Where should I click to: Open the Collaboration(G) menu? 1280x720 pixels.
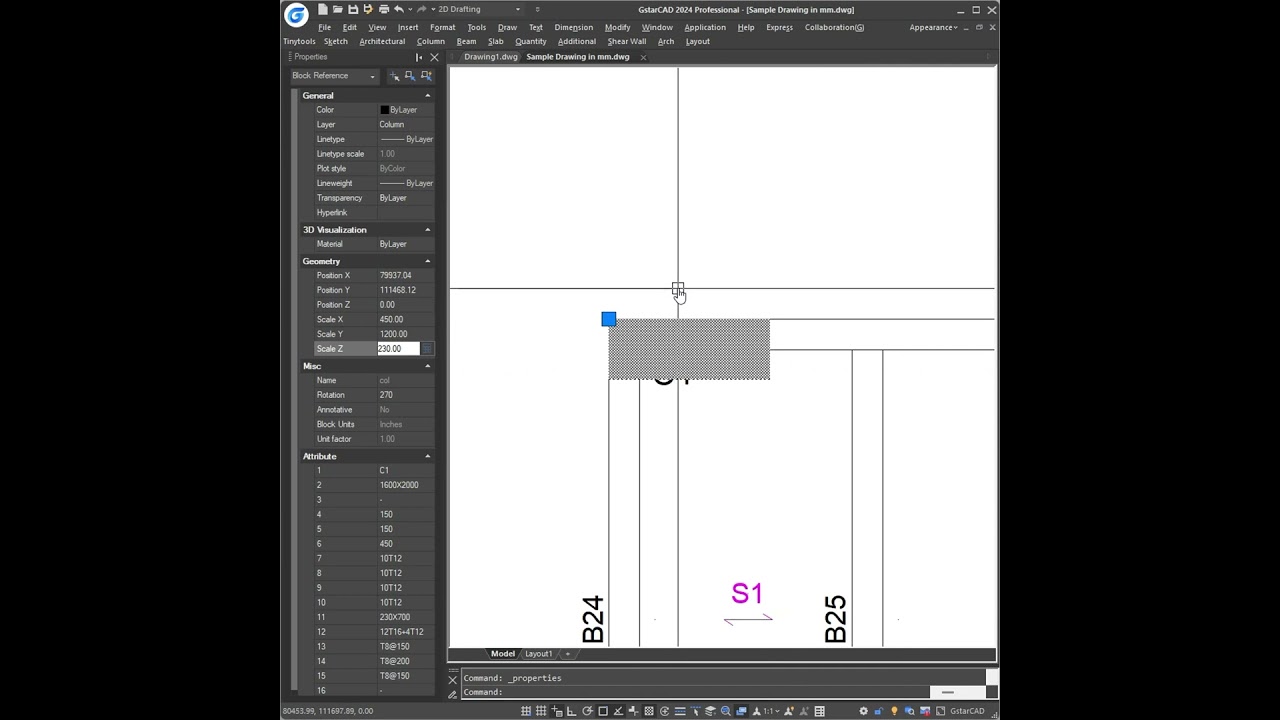[x=834, y=27]
